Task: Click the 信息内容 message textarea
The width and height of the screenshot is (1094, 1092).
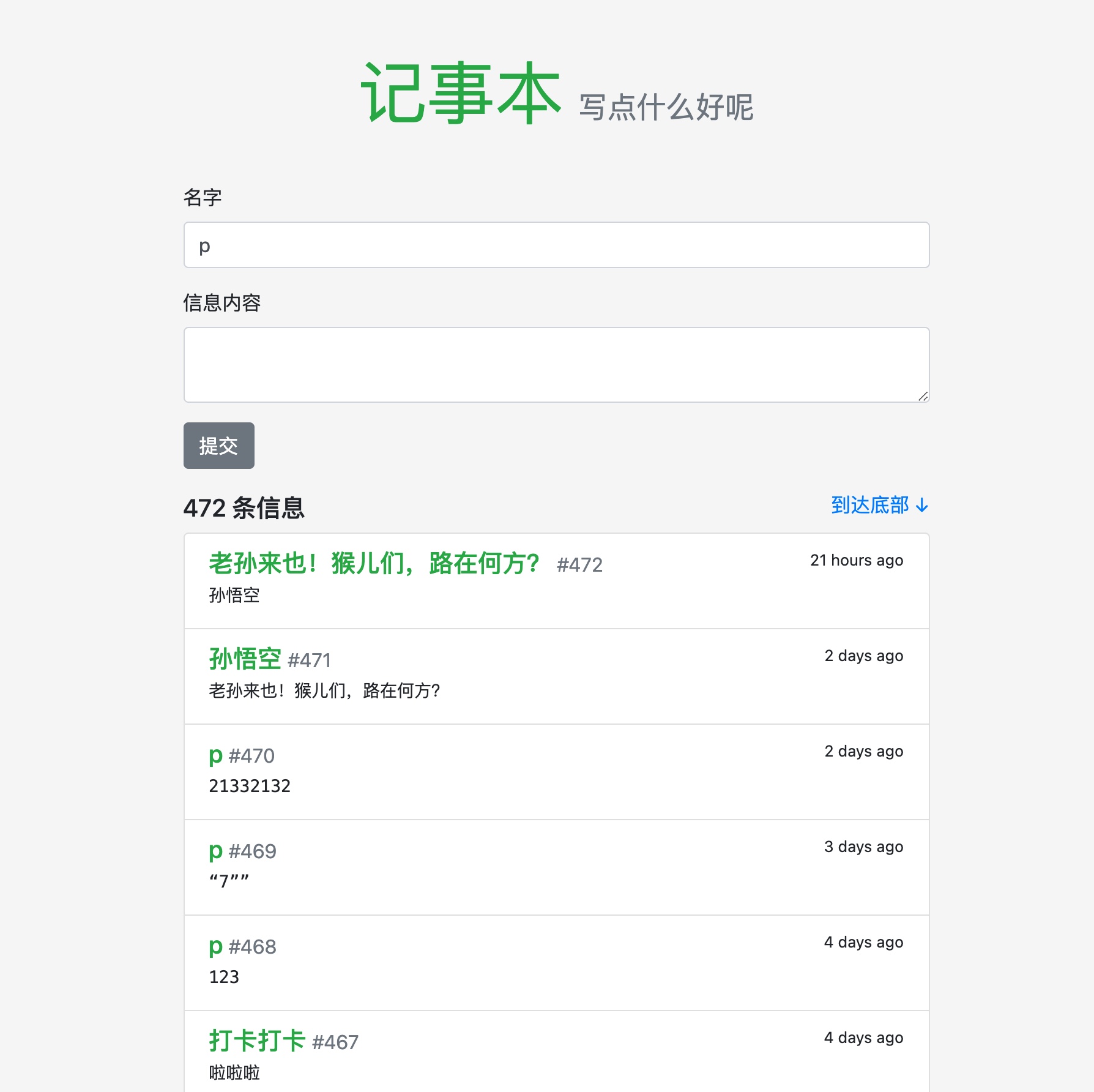Action: click(556, 365)
